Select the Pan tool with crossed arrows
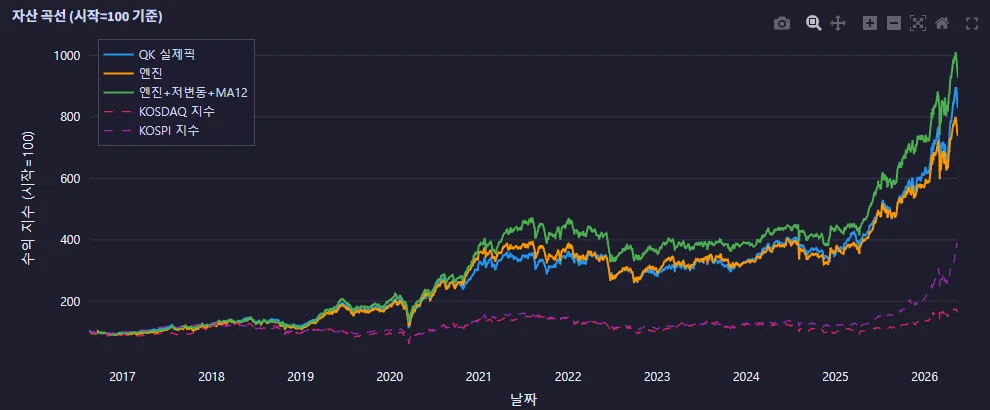Image resolution: width=990 pixels, height=410 pixels. [837, 23]
